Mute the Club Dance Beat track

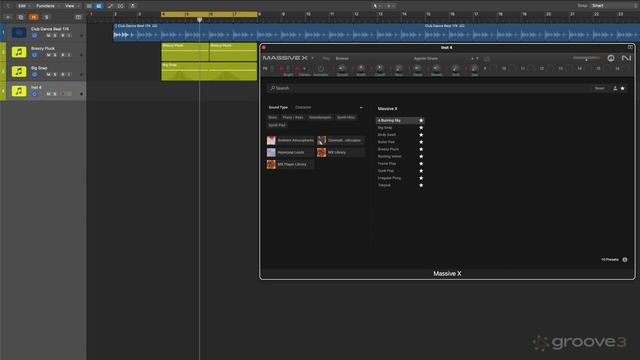point(48,36)
